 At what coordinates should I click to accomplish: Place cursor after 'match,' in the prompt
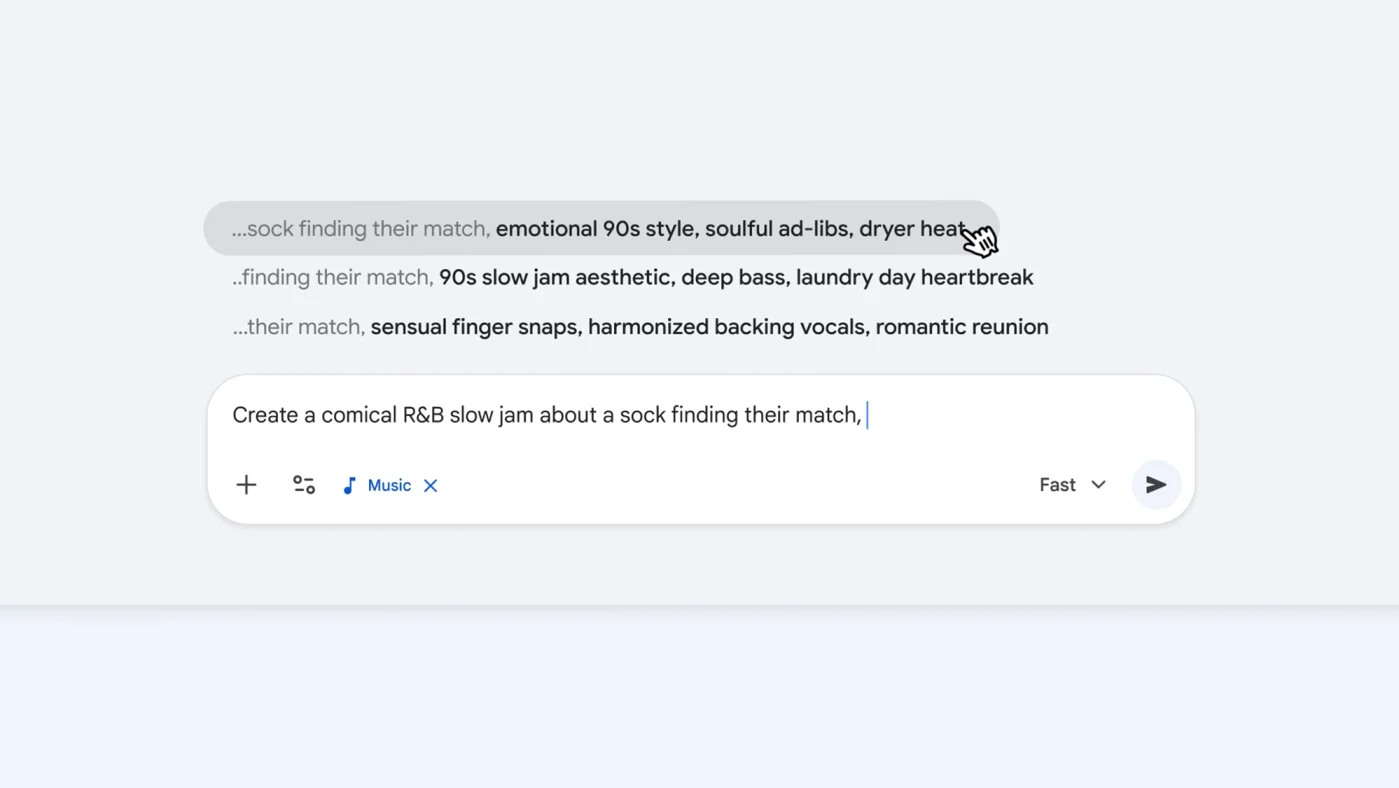pyautogui.click(x=866, y=415)
